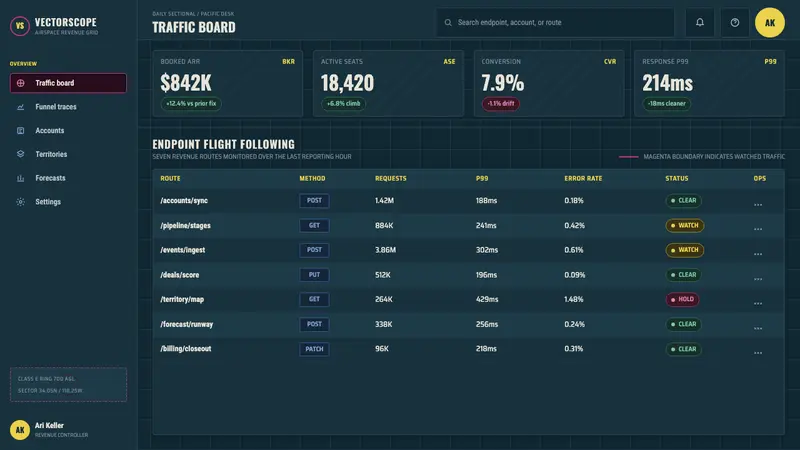Open ops menu for /events/ingest row

758,254
